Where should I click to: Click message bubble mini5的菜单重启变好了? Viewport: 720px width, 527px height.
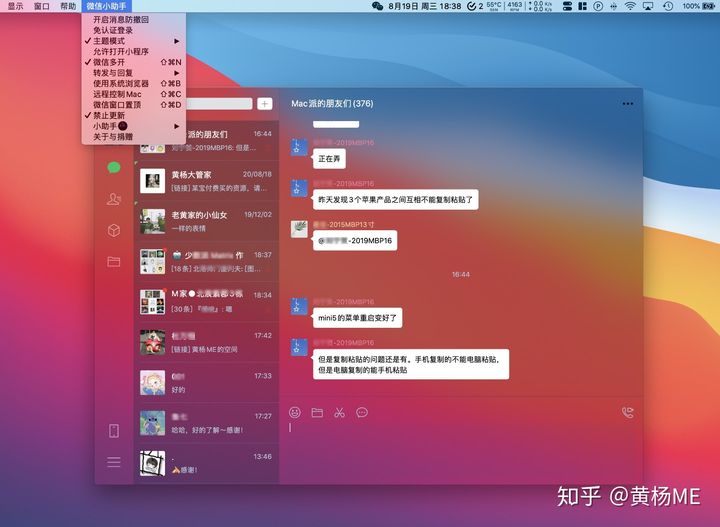point(357,318)
